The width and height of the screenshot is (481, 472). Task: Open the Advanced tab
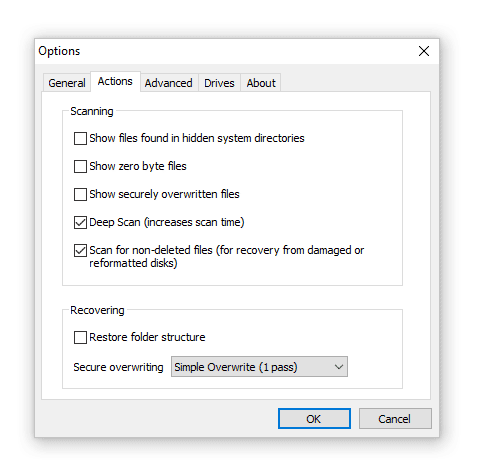pyautogui.click(x=169, y=83)
